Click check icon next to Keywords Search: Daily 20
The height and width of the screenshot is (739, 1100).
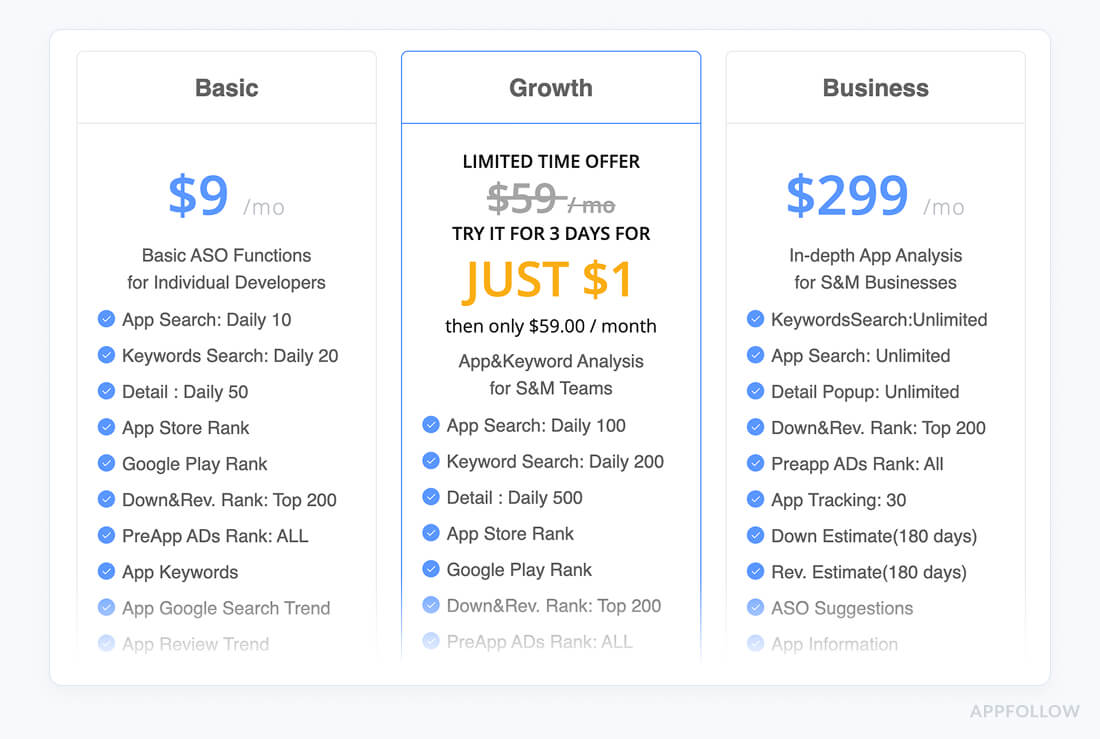pyautogui.click(x=106, y=355)
